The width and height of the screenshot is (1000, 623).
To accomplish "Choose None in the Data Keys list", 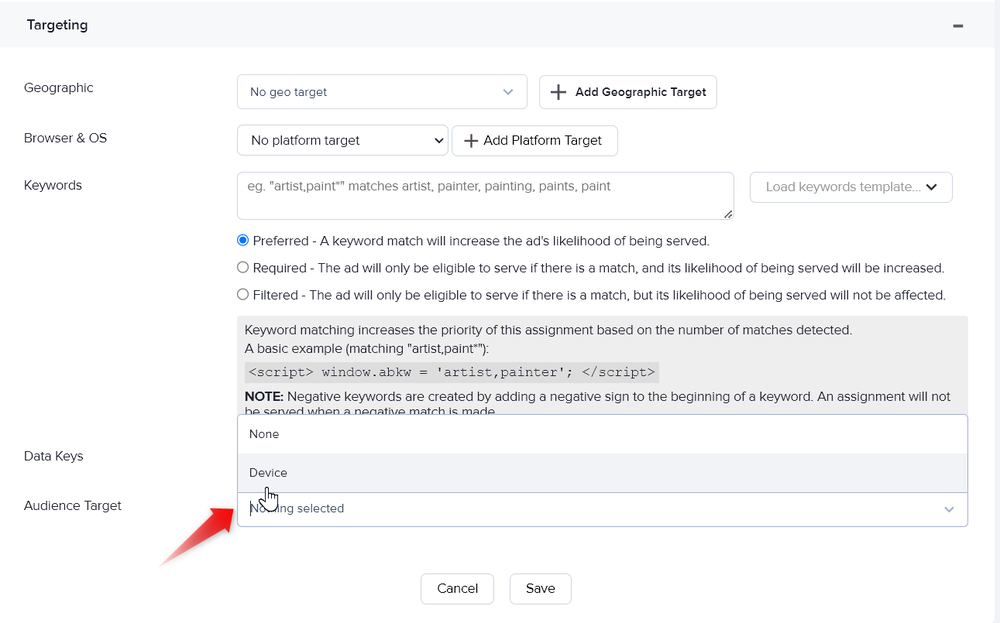I will pos(602,434).
